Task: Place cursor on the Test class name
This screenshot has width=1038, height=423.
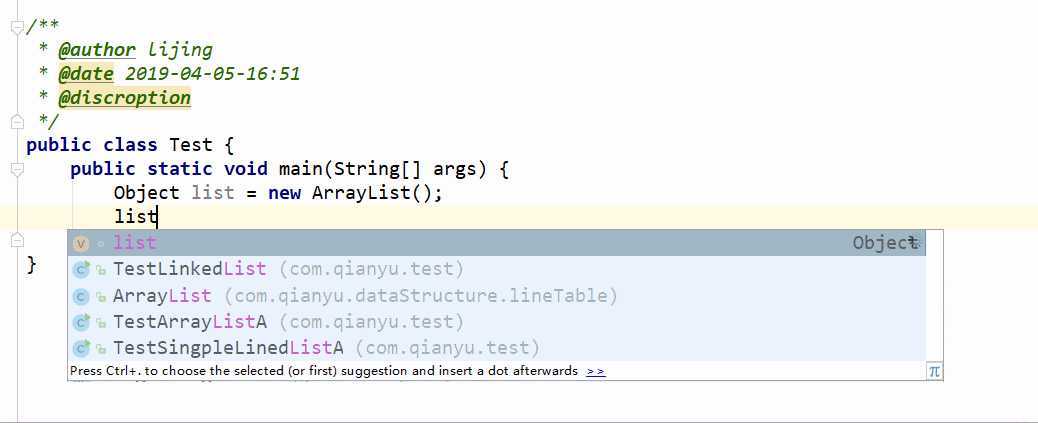Action: [191, 145]
